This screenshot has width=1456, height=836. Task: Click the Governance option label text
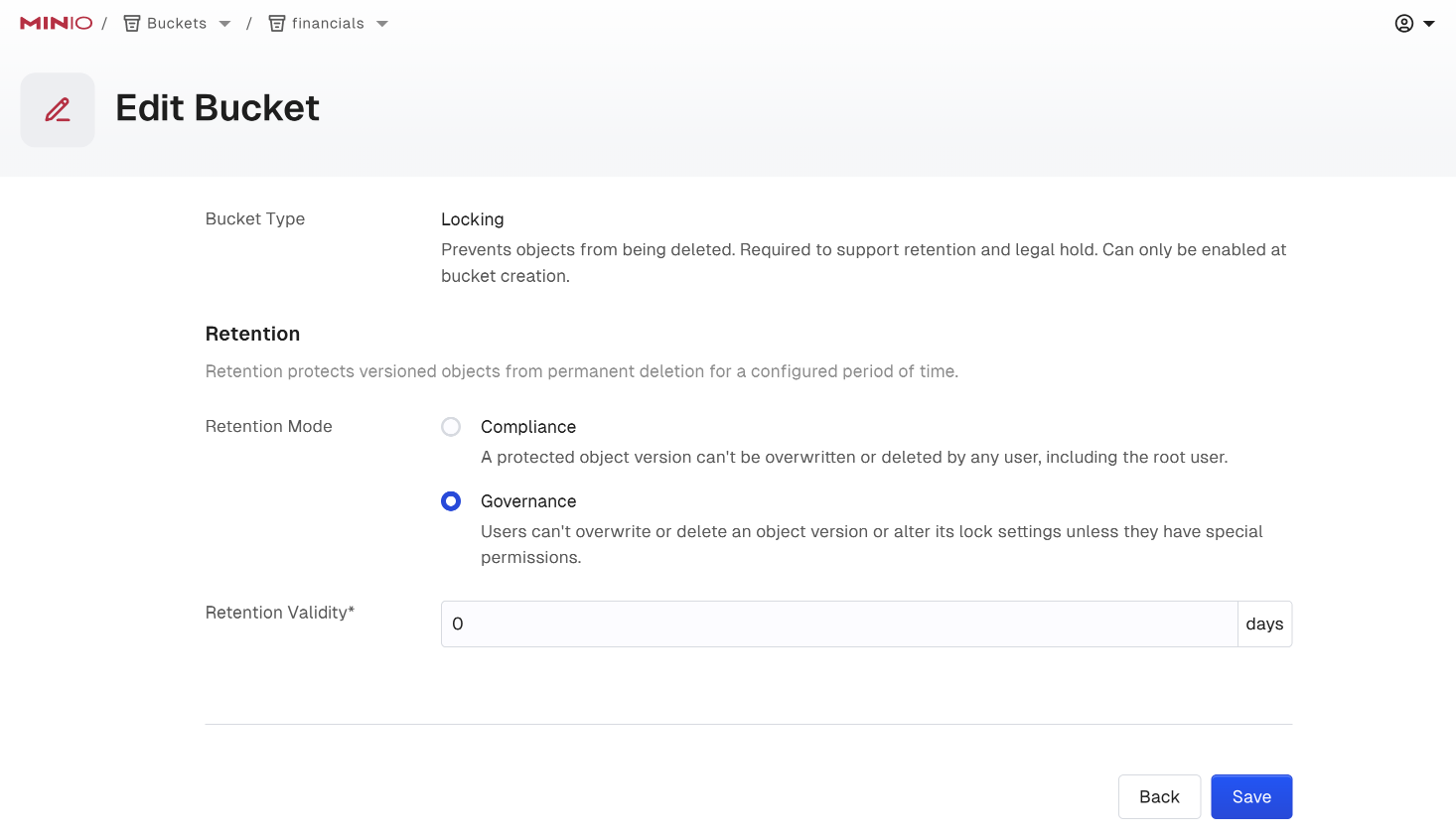[528, 501]
